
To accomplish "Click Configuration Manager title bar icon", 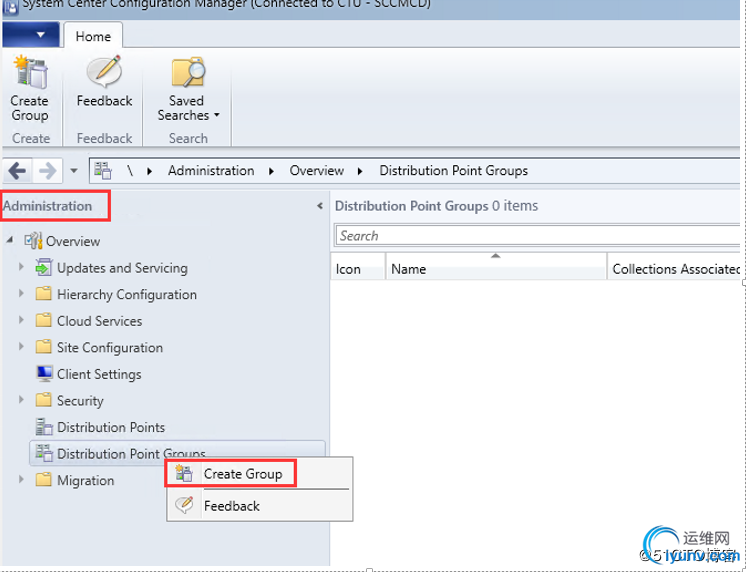I will [x=10, y=8].
